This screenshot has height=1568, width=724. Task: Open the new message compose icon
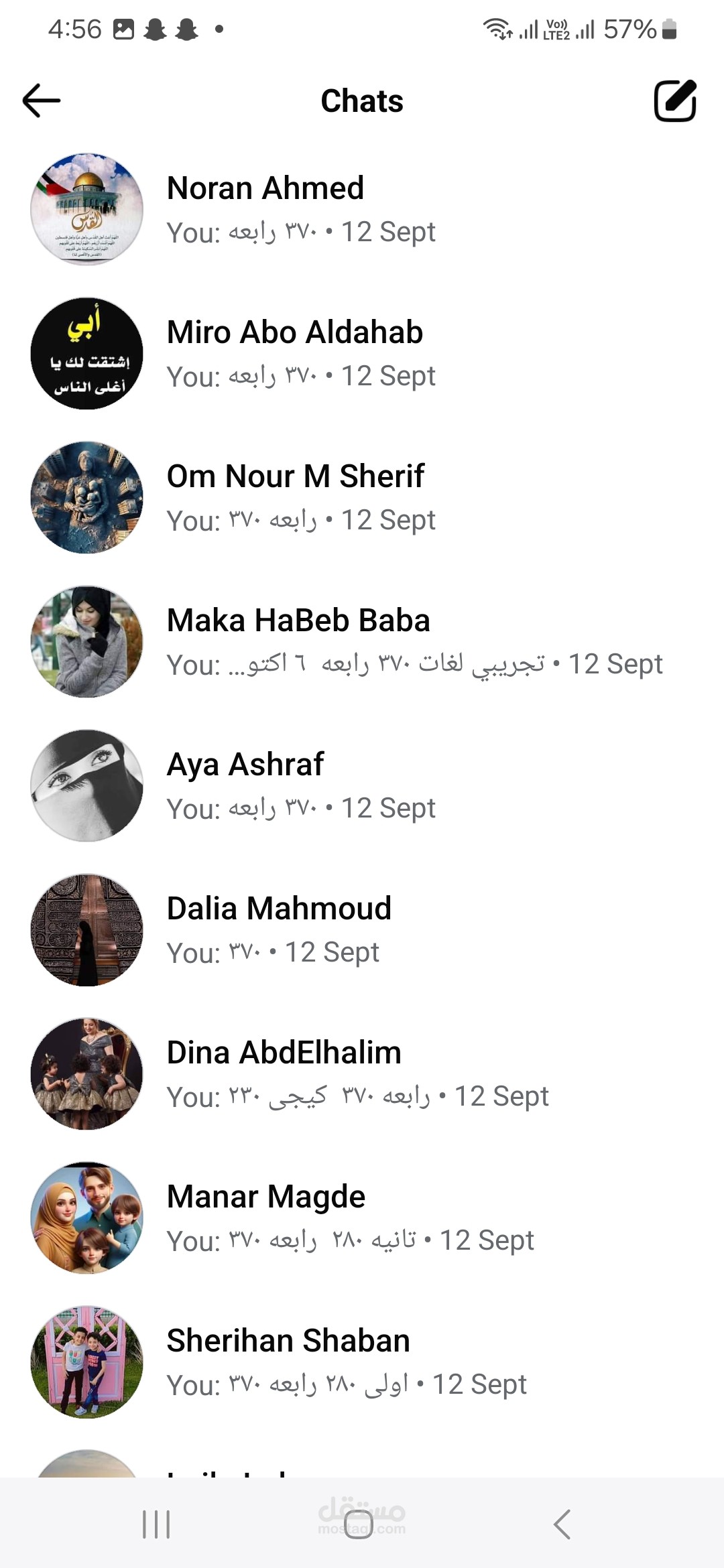coord(675,101)
